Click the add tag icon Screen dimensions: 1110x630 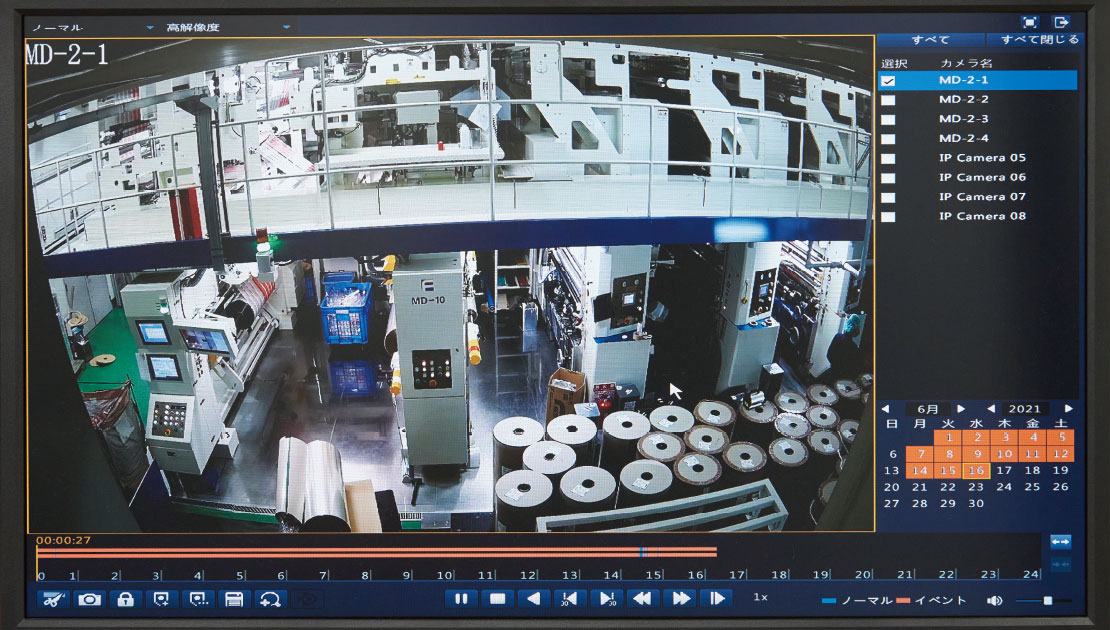click(161, 599)
